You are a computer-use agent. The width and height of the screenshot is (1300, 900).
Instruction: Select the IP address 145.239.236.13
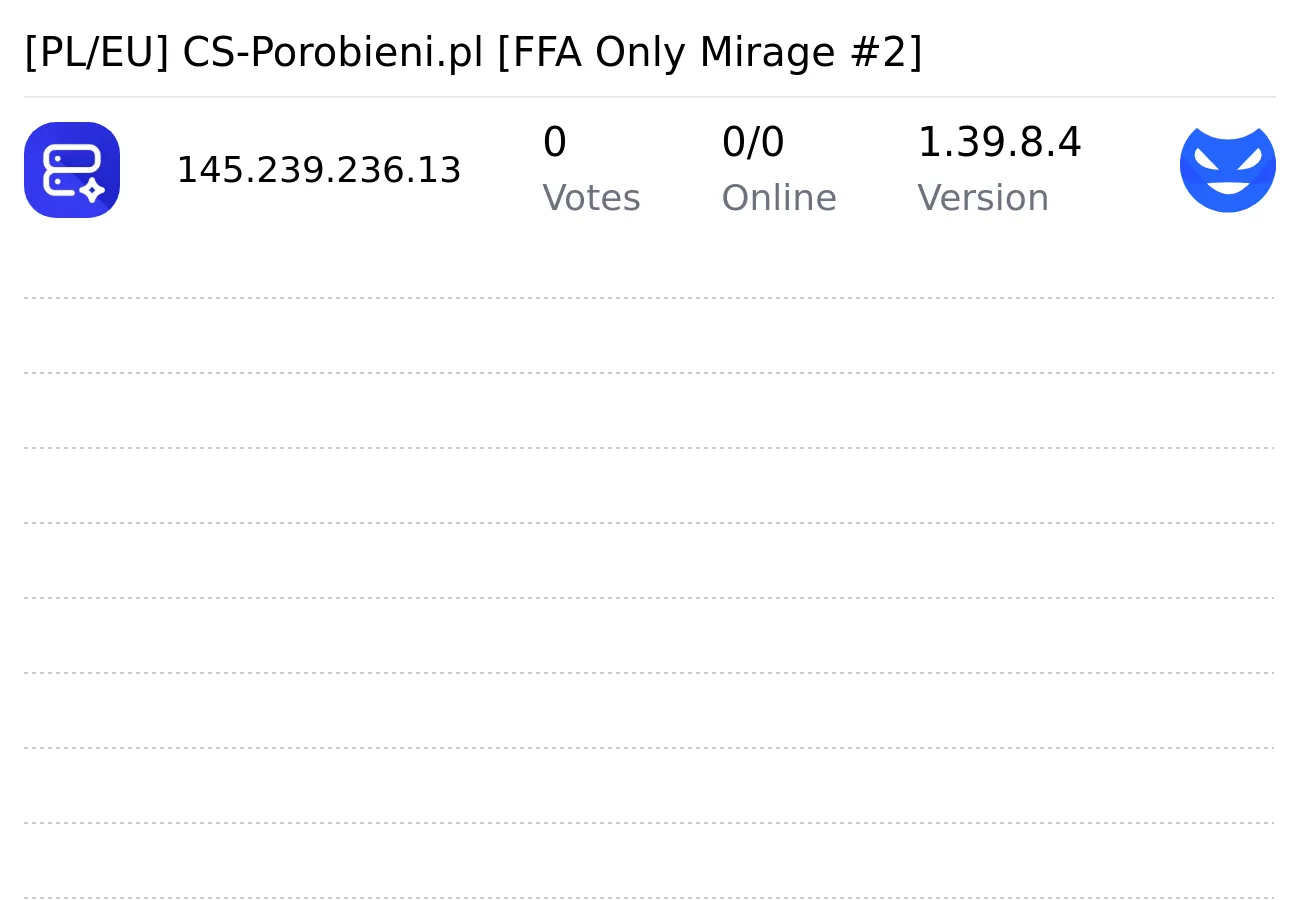(319, 170)
